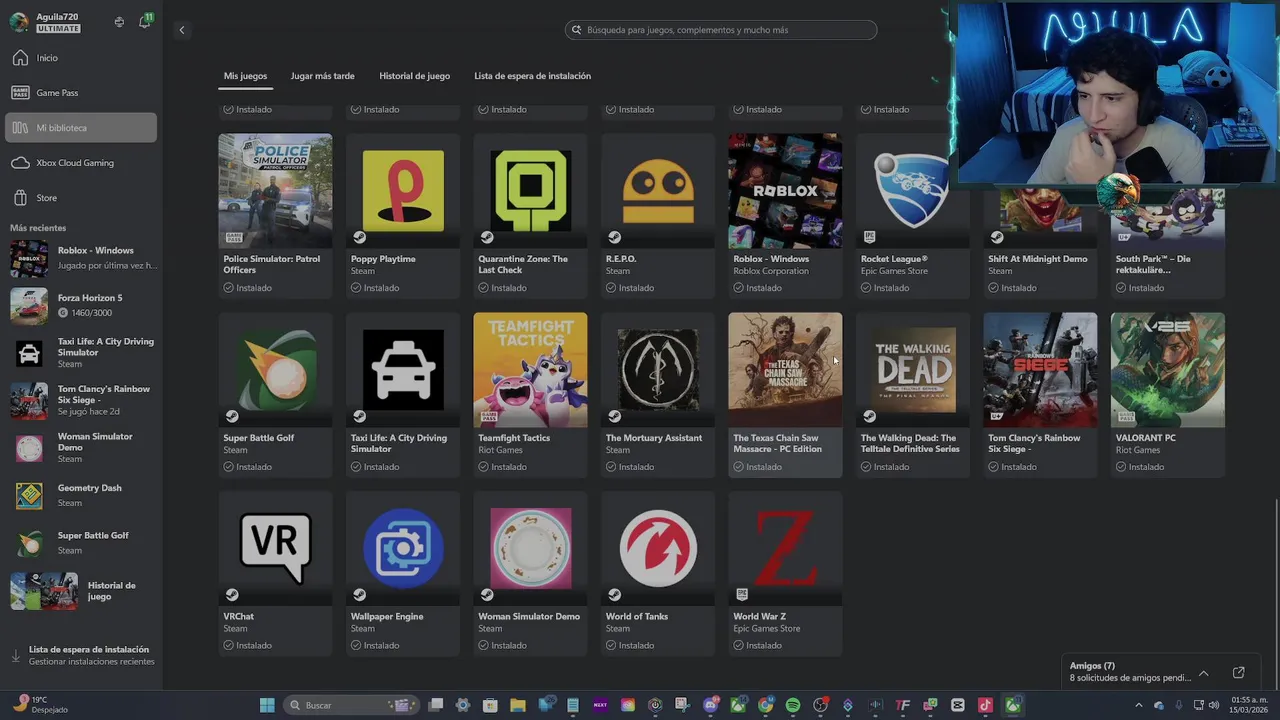Switch to the Mis juegos tab
The image size is (1280, 720).
click(x=245, y=76)
